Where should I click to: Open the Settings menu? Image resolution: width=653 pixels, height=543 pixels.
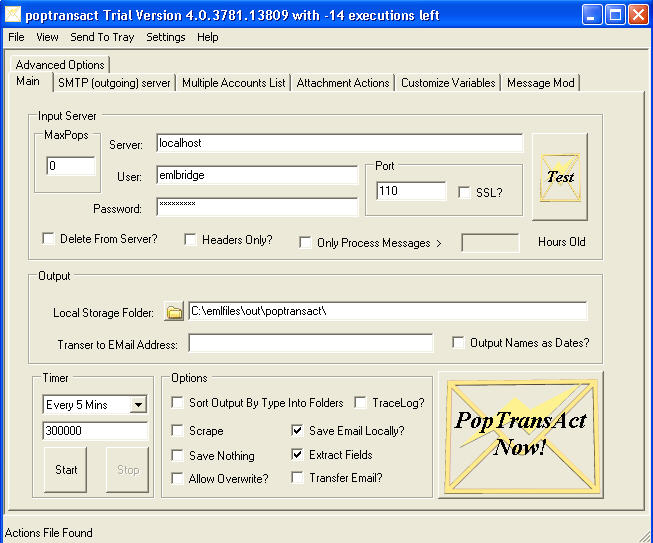tap(165, 37)
